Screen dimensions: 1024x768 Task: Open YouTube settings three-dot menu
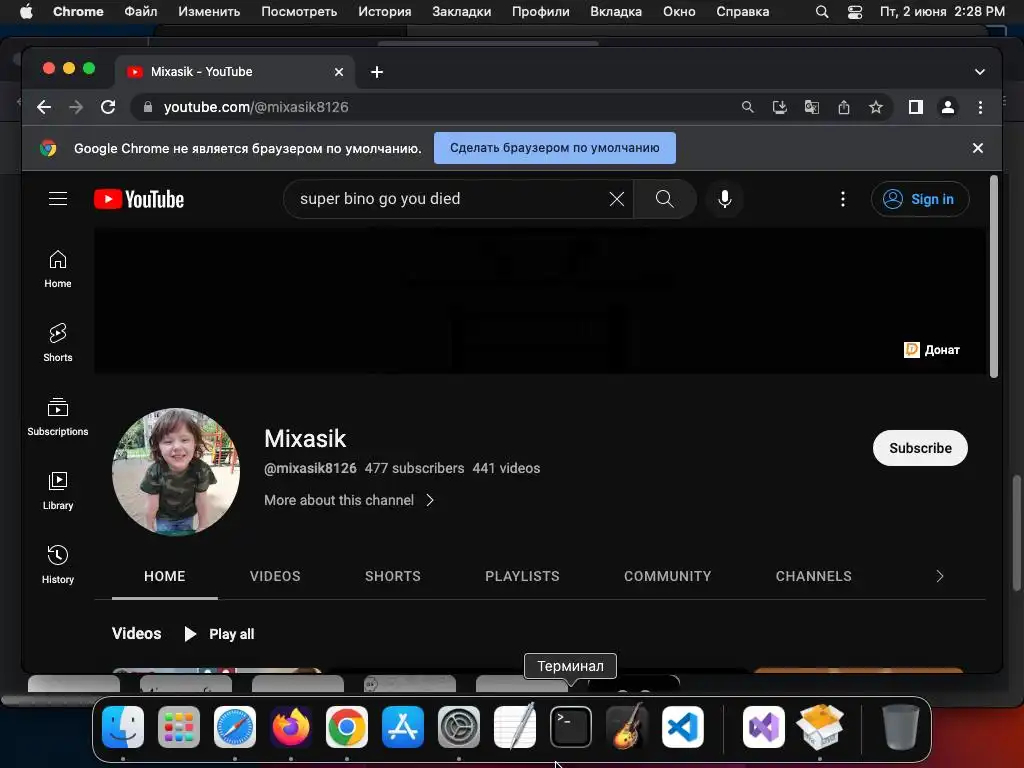click(842, 199)
